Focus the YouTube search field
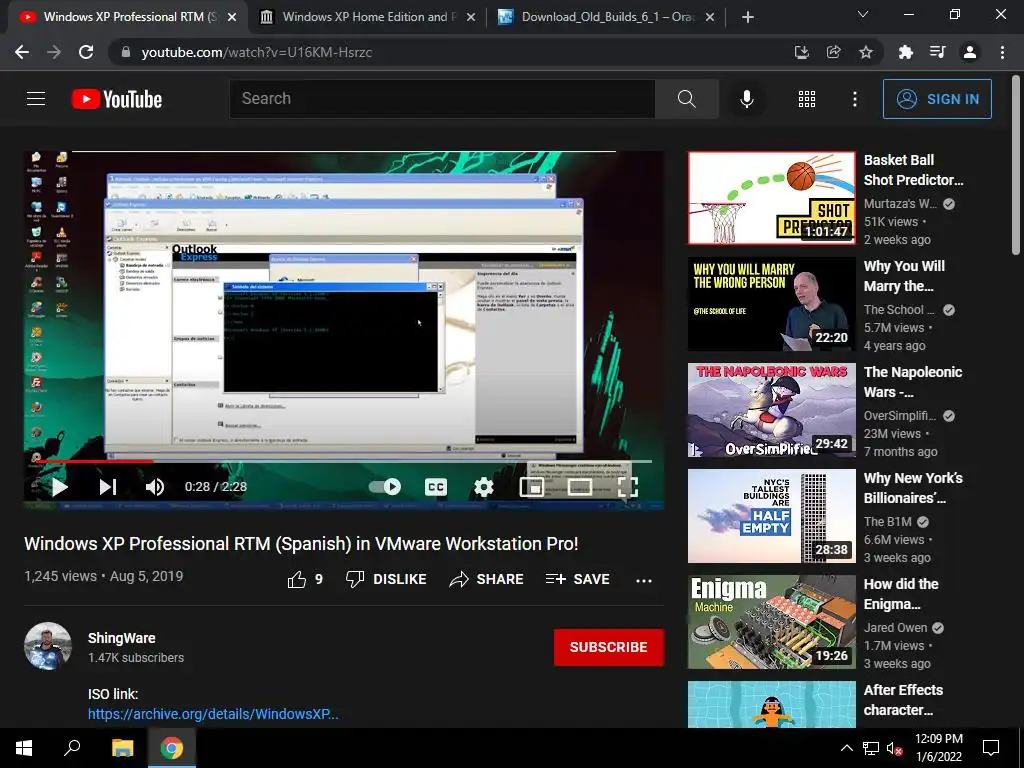Image resolution: width=1024 pixels, height=768 pixels. click(442, 99)
